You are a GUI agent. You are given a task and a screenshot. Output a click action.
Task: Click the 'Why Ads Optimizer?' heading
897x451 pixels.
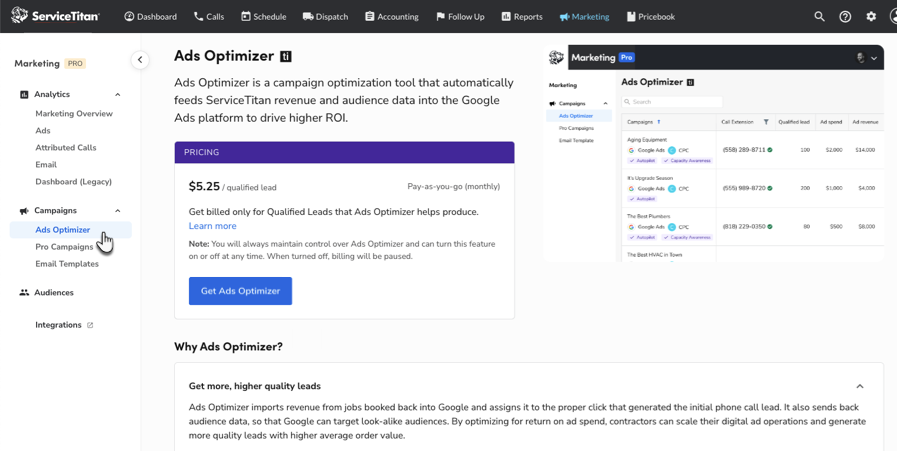click(228, 347)
